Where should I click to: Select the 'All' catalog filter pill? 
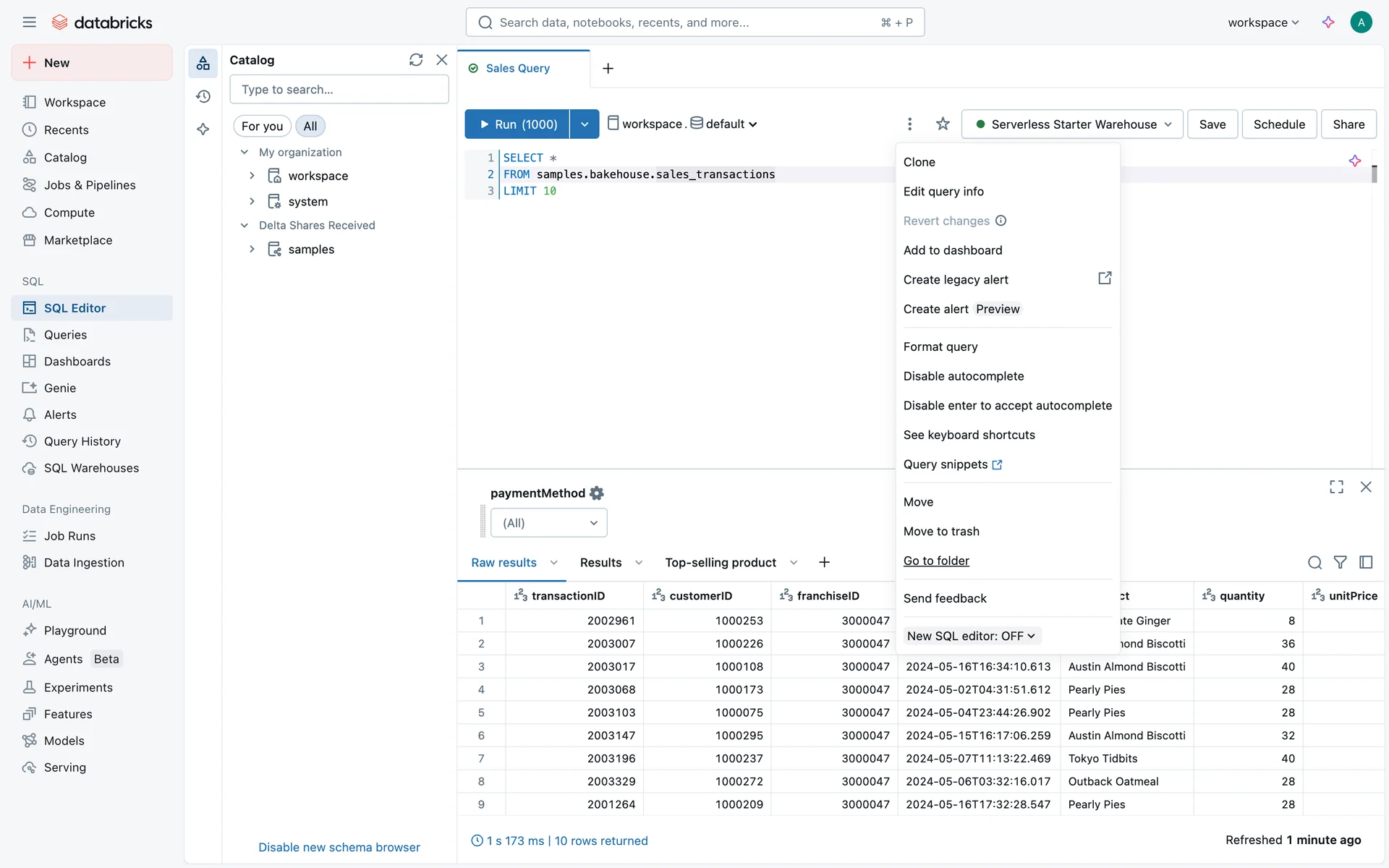click(310, 126)
